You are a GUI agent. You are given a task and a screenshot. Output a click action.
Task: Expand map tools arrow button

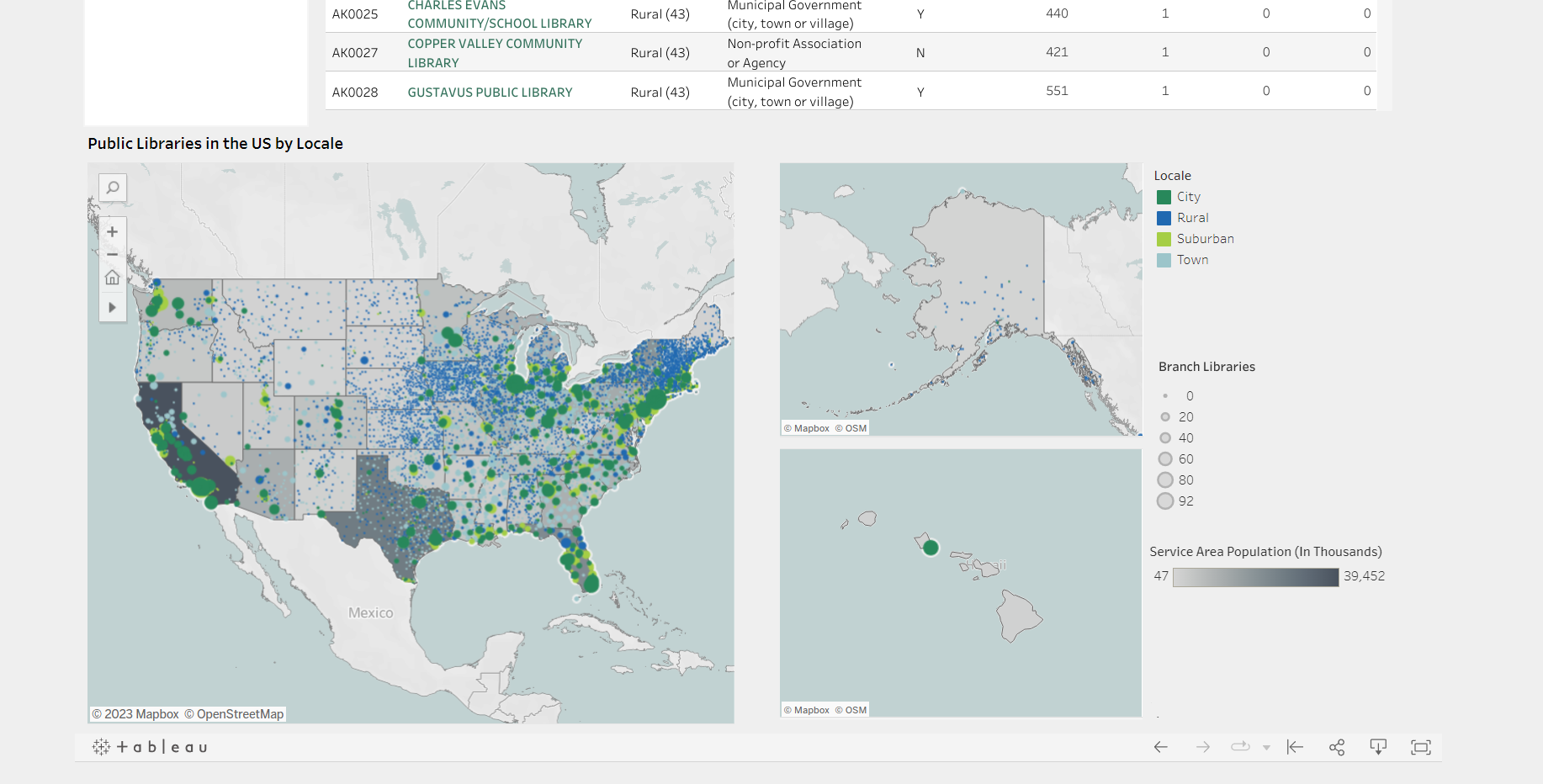[x=112, y=308]
